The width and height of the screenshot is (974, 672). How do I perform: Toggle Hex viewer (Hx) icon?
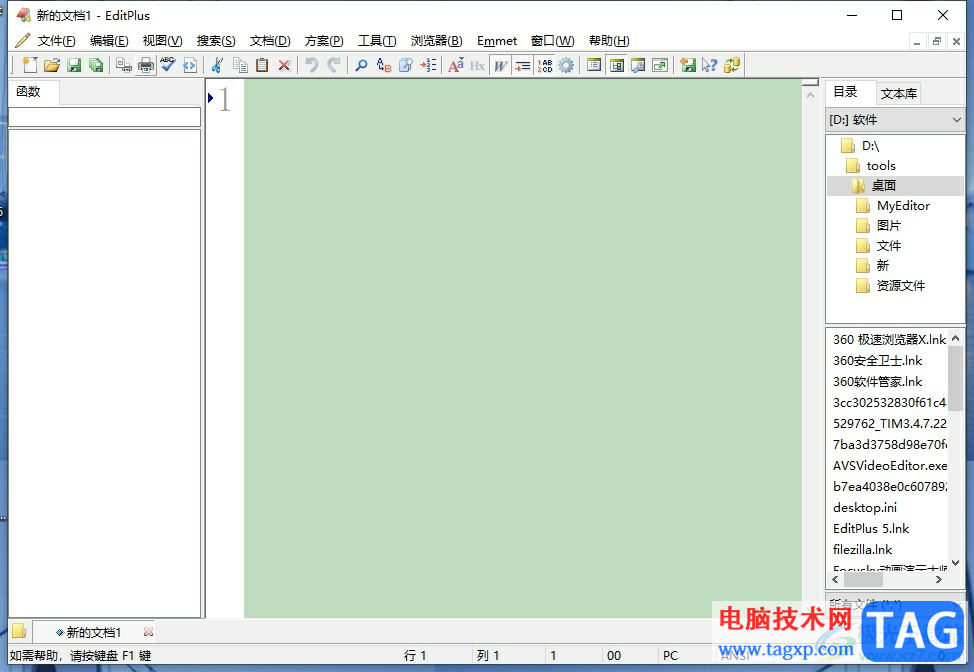[477, 65]
